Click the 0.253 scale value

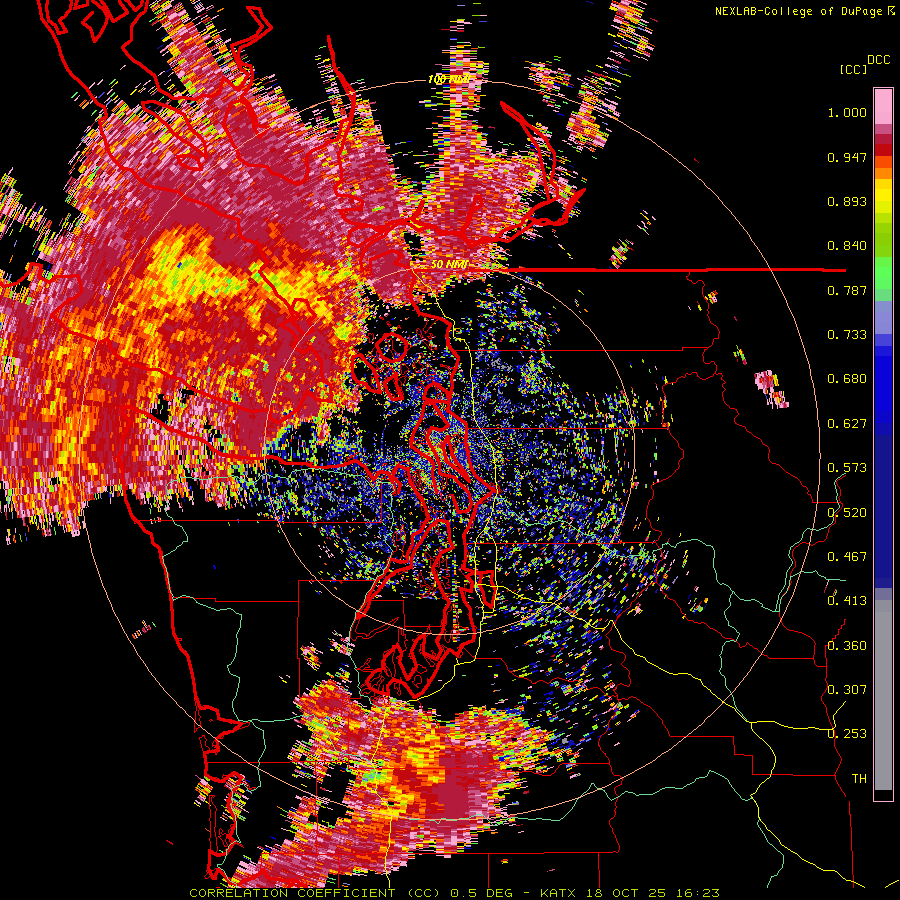(x=847, y=734)
